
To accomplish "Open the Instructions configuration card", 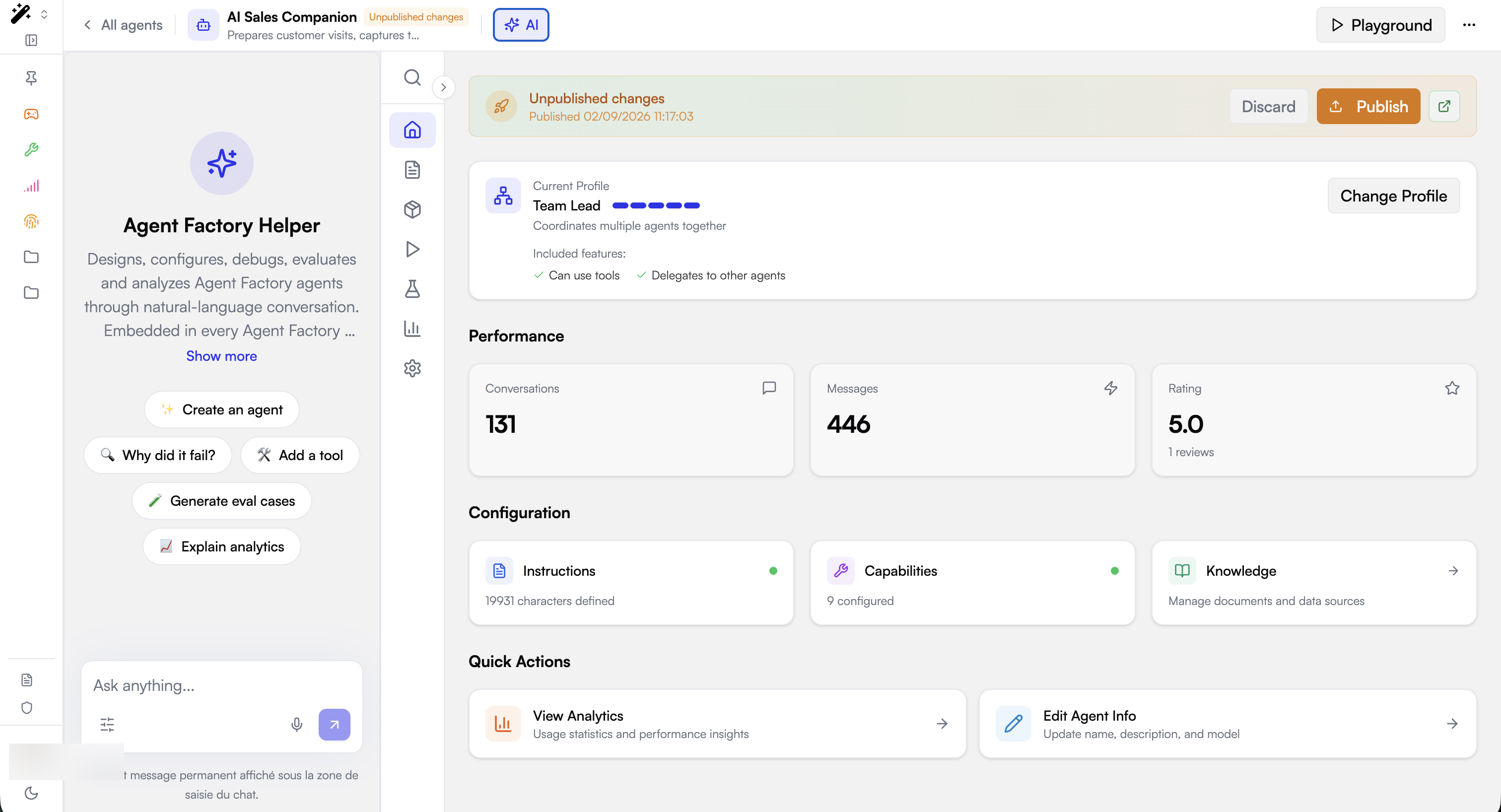I will 631,583.
